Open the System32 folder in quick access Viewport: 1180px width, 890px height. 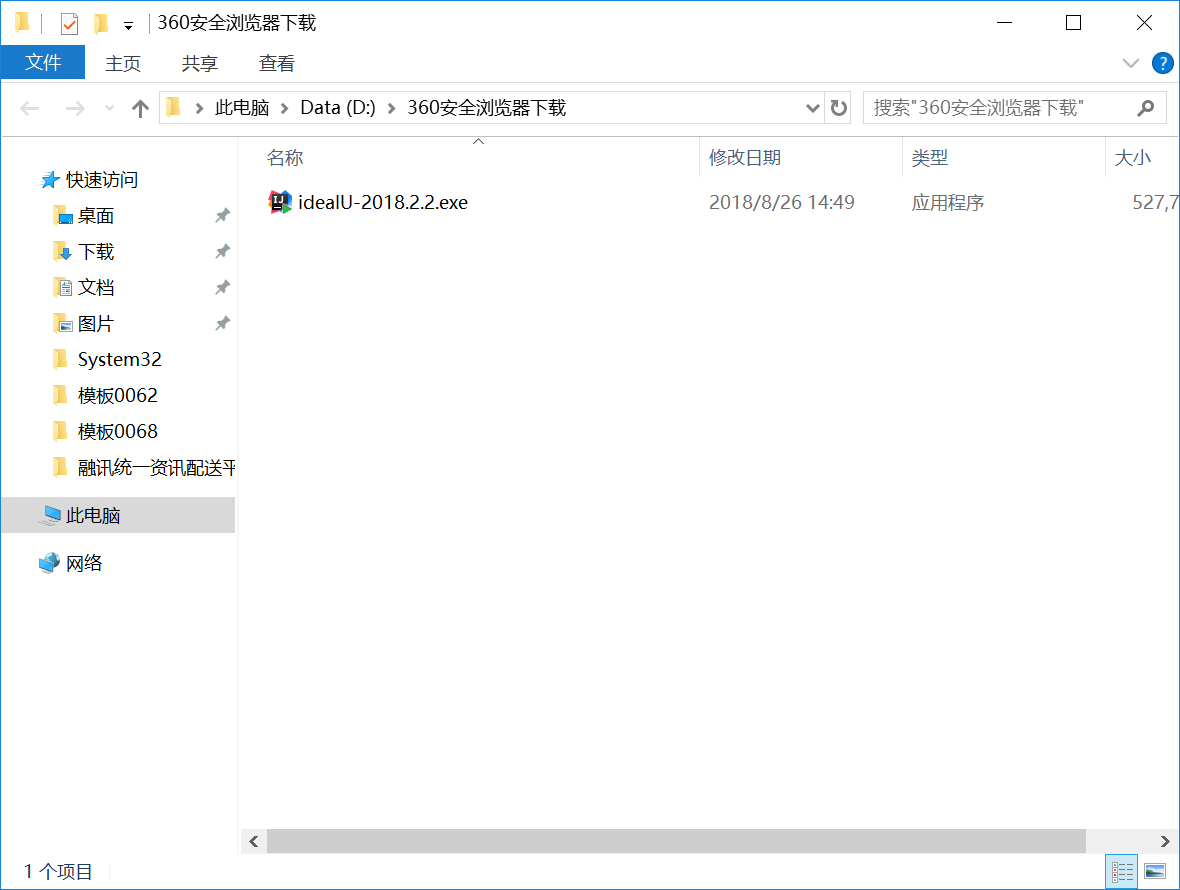119,360
